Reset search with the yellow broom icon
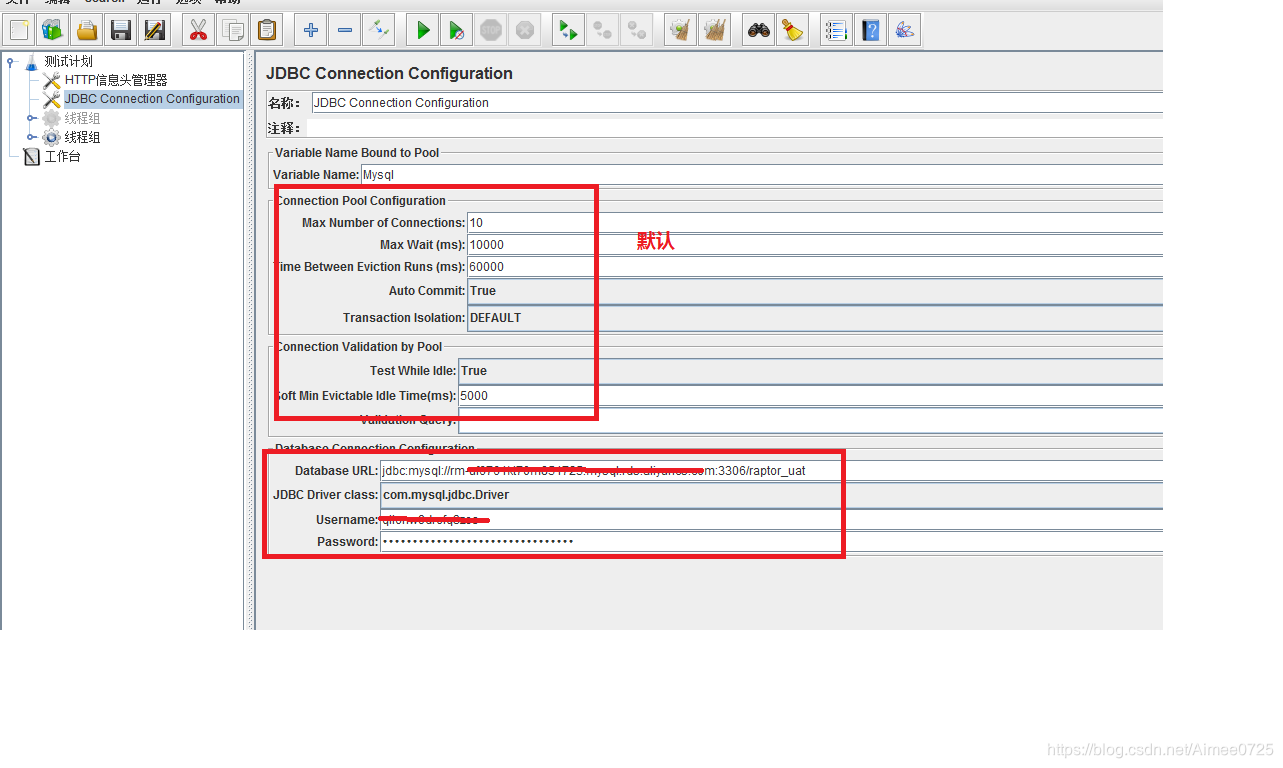Viewport: 1283px width, 768px height. tap(793, 30)
